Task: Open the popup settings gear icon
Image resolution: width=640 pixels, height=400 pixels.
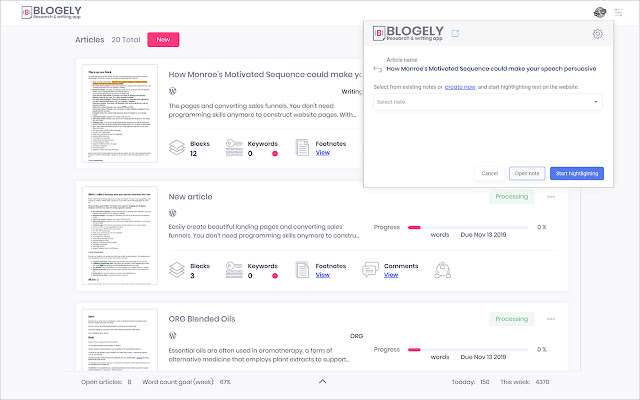Action: [598, 34]
